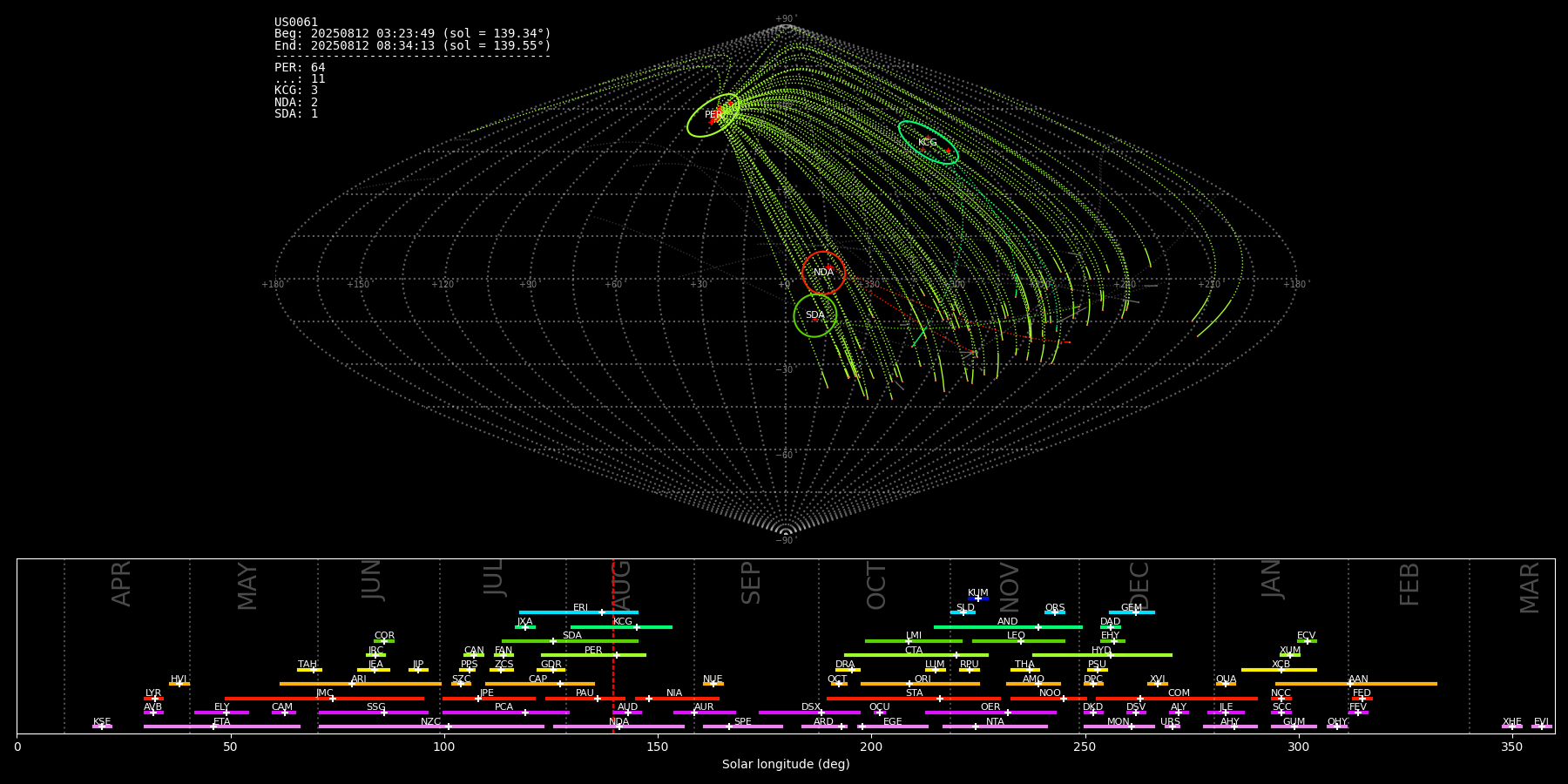1568x784 pixels.
Task: Click the green SDA radiant circle
Action: (x=815, y=315)
